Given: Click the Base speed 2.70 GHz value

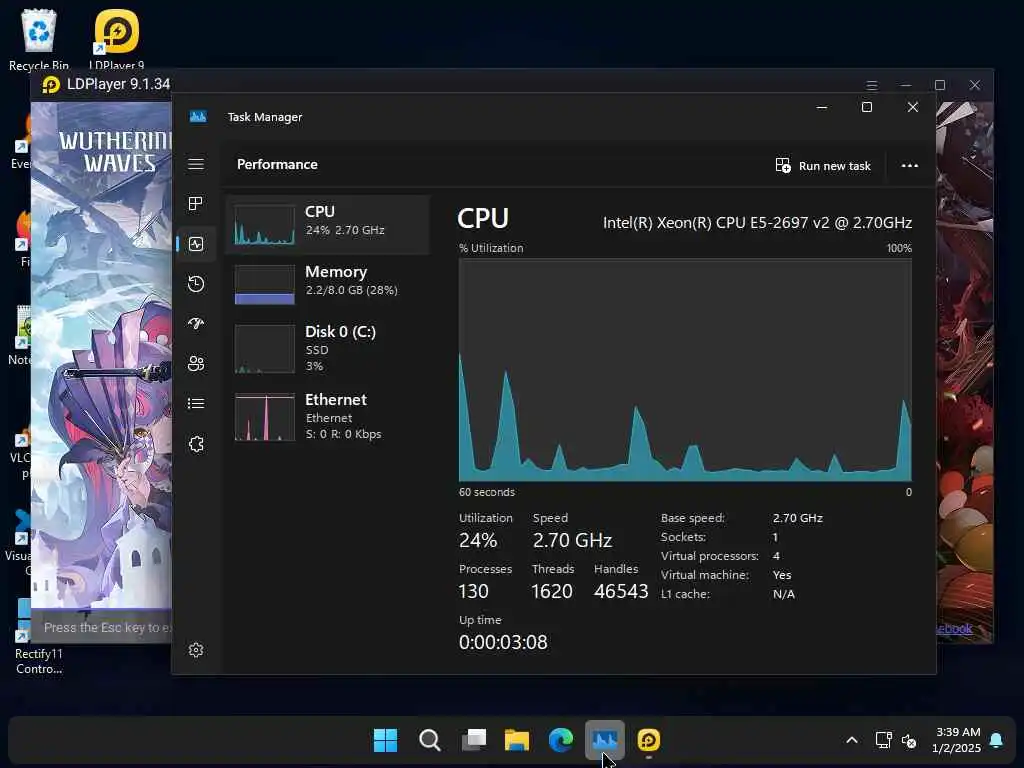Looking at the screenshot, I should 797,518.
